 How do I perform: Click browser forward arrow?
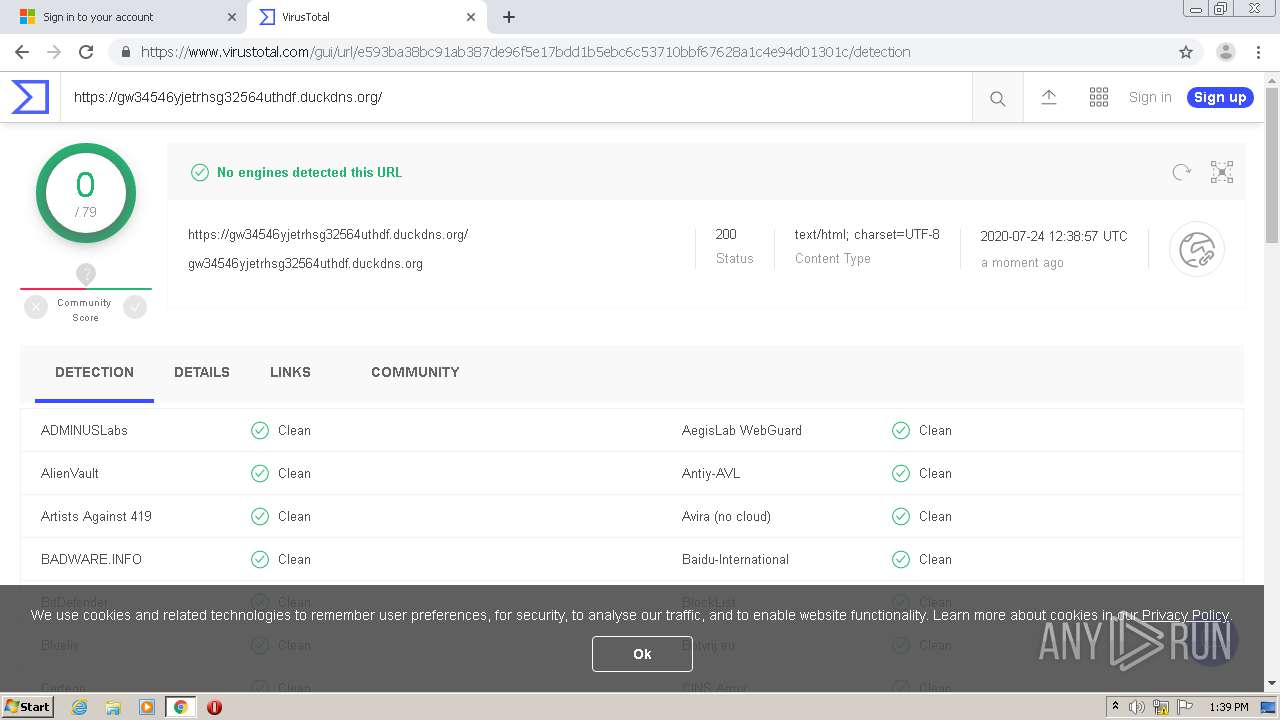(54, 52)
